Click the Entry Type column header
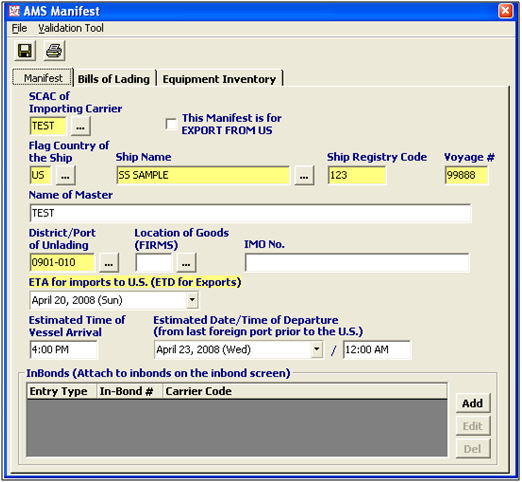The height and width of the screenshot is (482, 522). coord(62,391)
